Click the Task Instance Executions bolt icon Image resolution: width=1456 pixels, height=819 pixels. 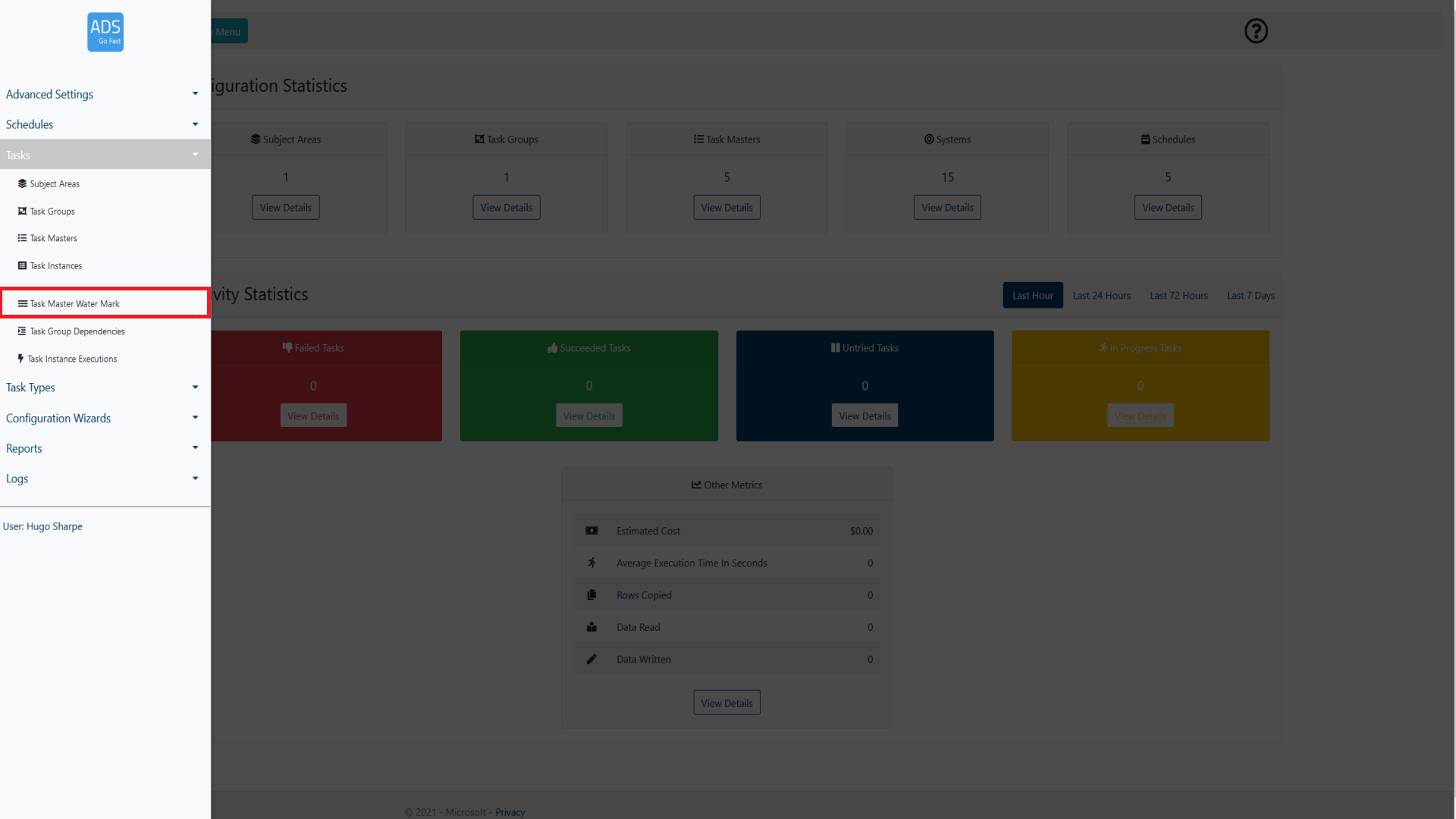(x=20, y=359)
